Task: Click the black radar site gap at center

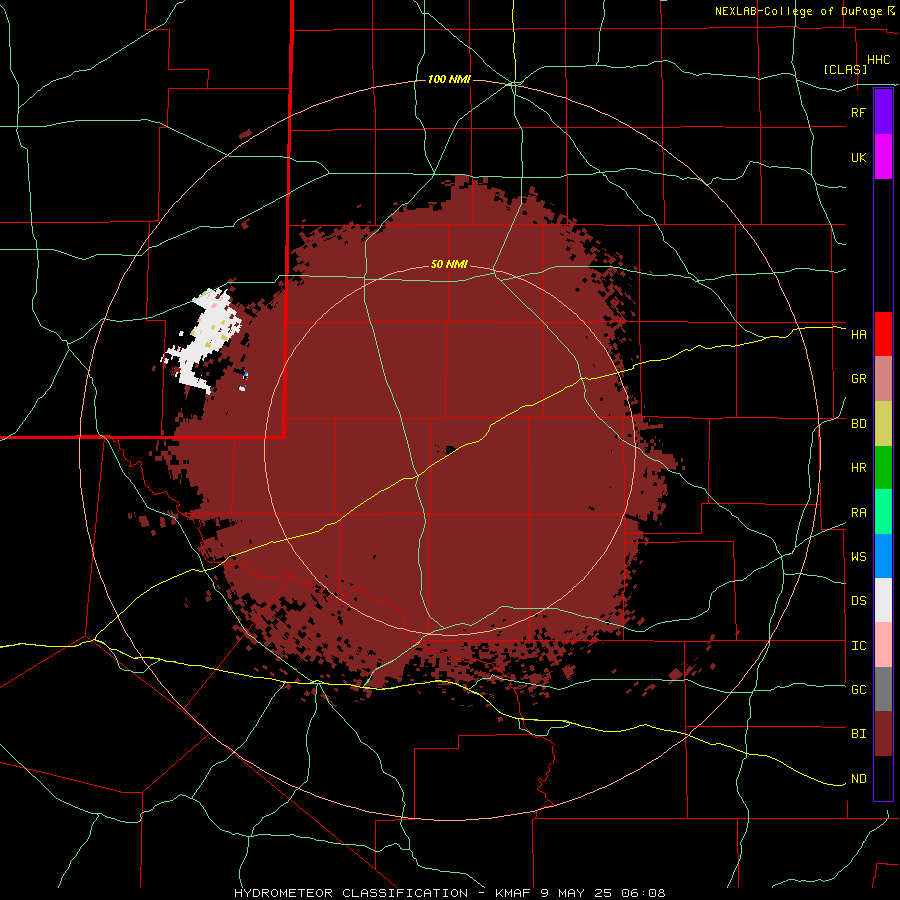Action: [450, 449]
